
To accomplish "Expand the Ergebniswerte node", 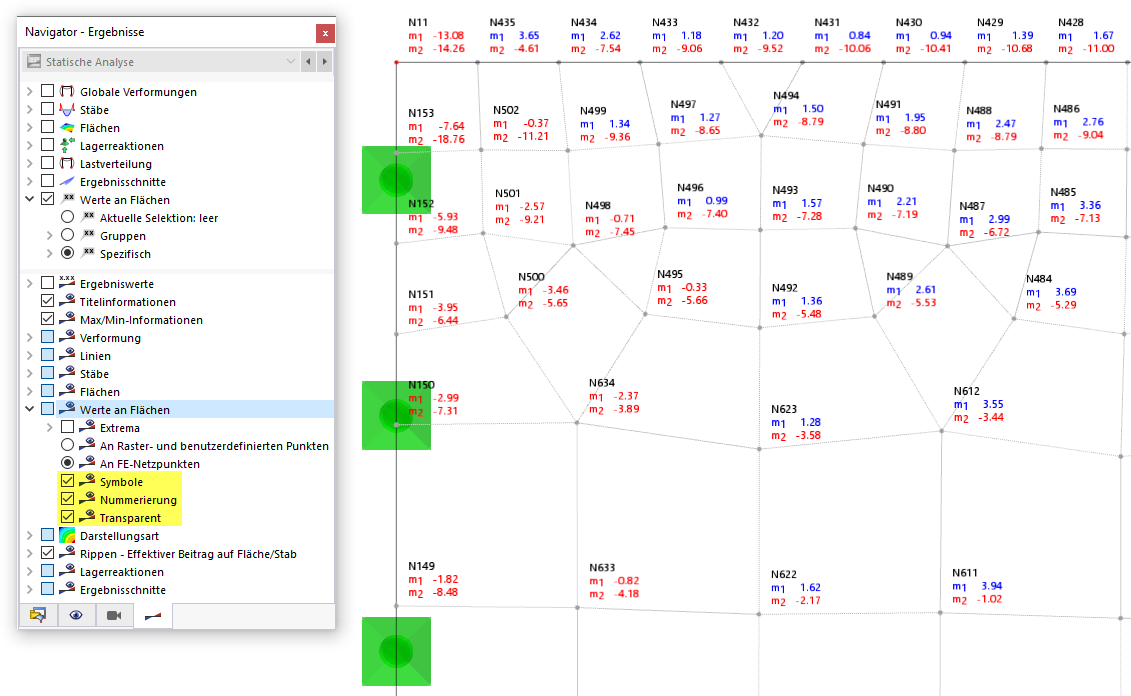I will 30,283.
